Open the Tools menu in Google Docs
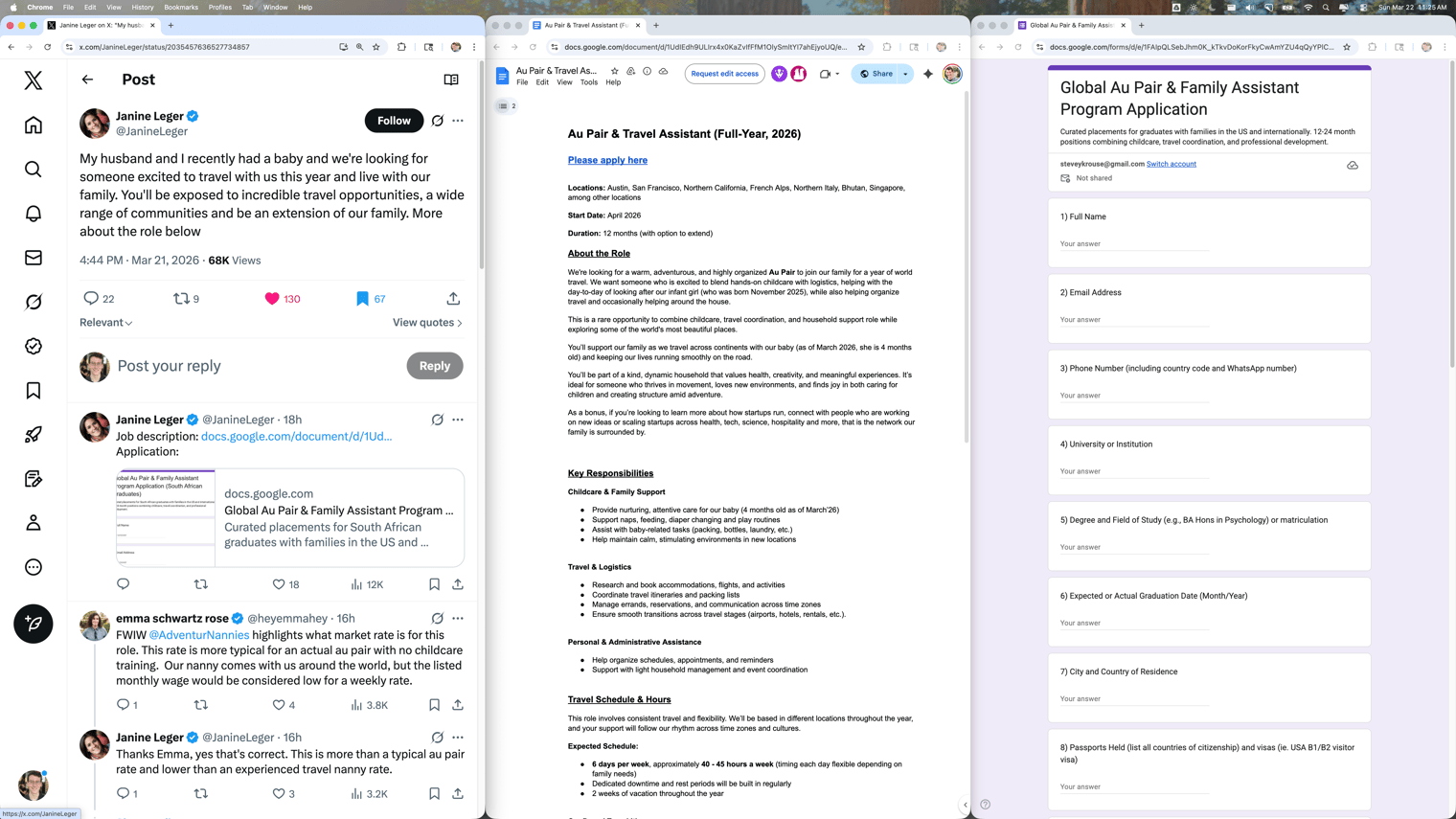 (x=589, y=82)
